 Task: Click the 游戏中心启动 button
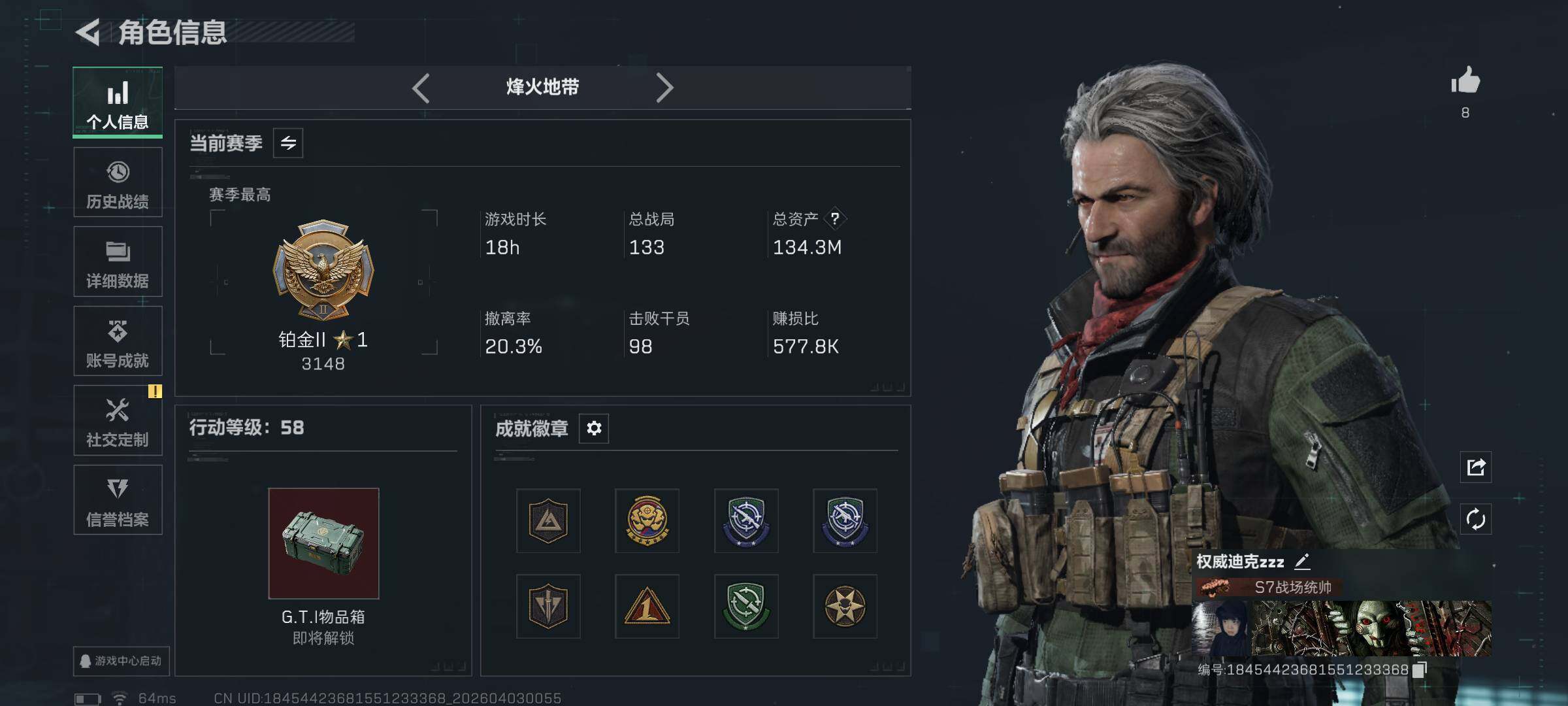coord(122,661)
